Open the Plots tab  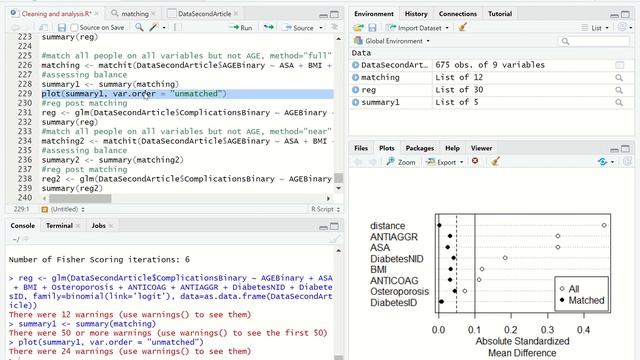pos(387,148)
